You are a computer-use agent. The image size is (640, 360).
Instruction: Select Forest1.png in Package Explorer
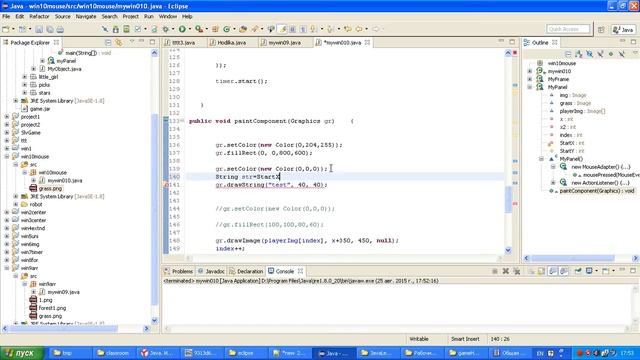click(x=52, y=308)
